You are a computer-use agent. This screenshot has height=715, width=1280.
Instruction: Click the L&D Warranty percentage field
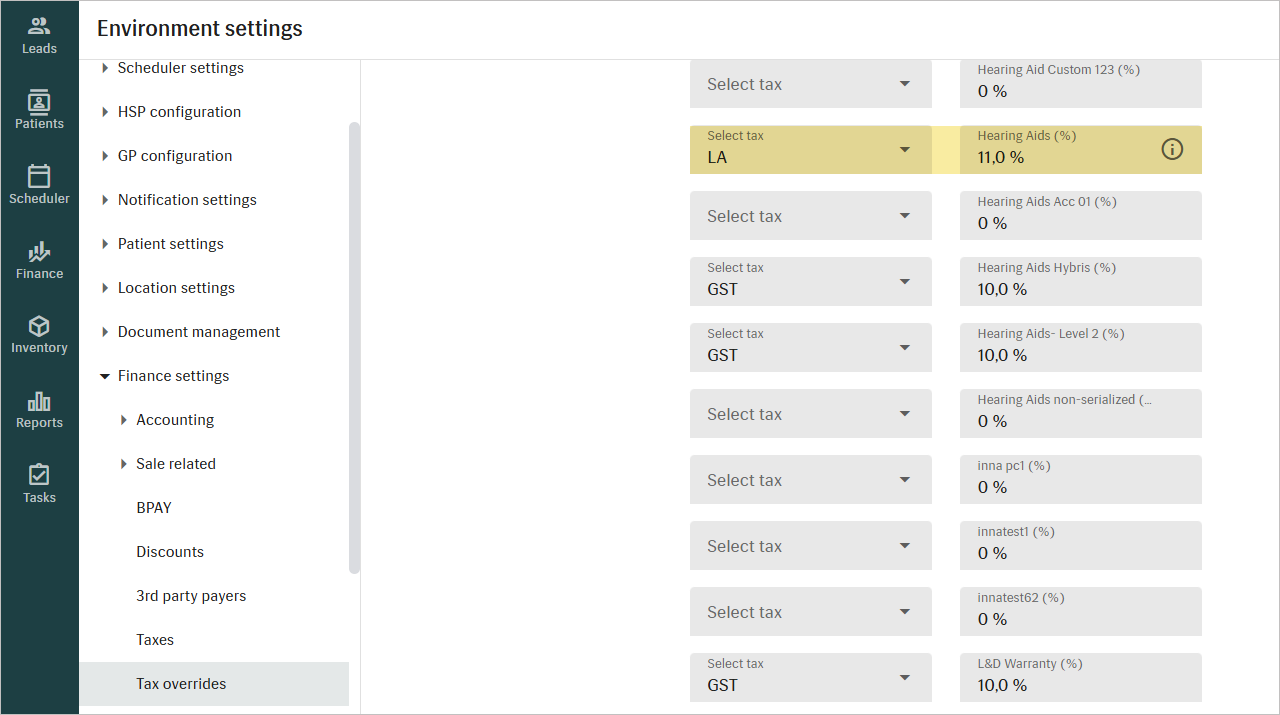[1080, 678]
